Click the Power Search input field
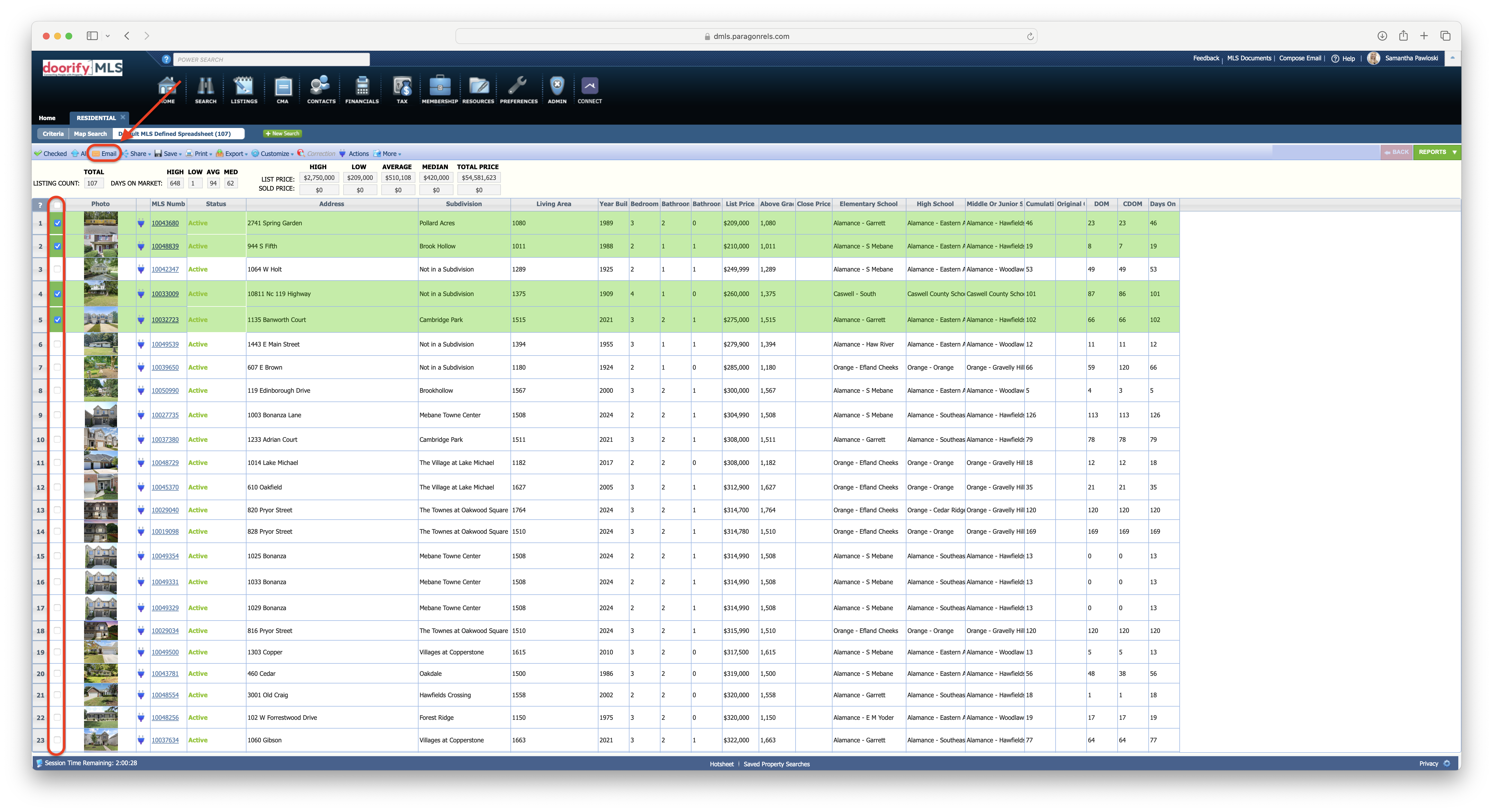 (271, 59)
